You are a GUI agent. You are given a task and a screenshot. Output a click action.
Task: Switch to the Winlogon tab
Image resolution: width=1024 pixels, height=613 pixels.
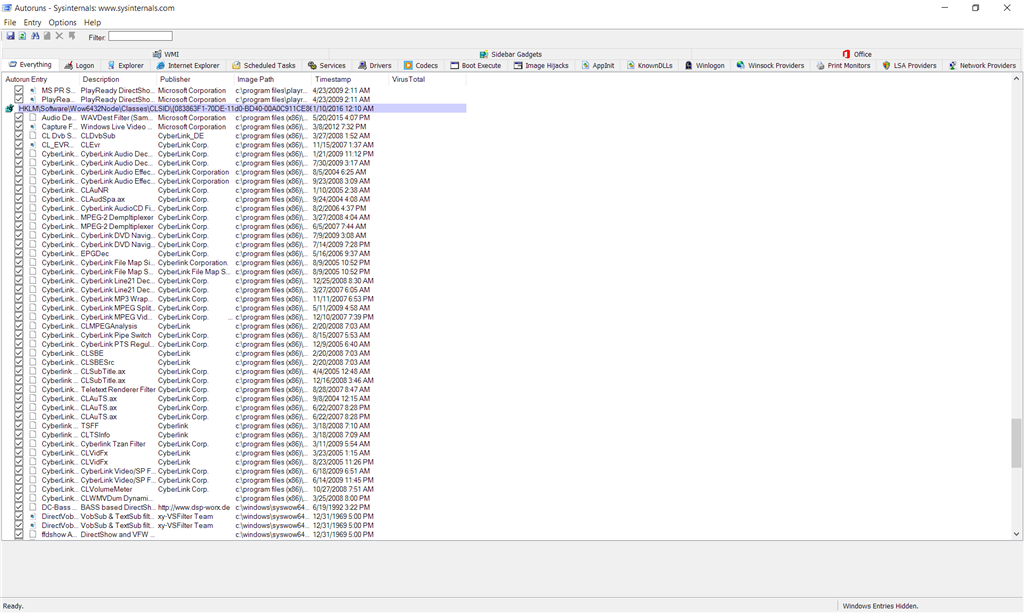pos(705,65)
